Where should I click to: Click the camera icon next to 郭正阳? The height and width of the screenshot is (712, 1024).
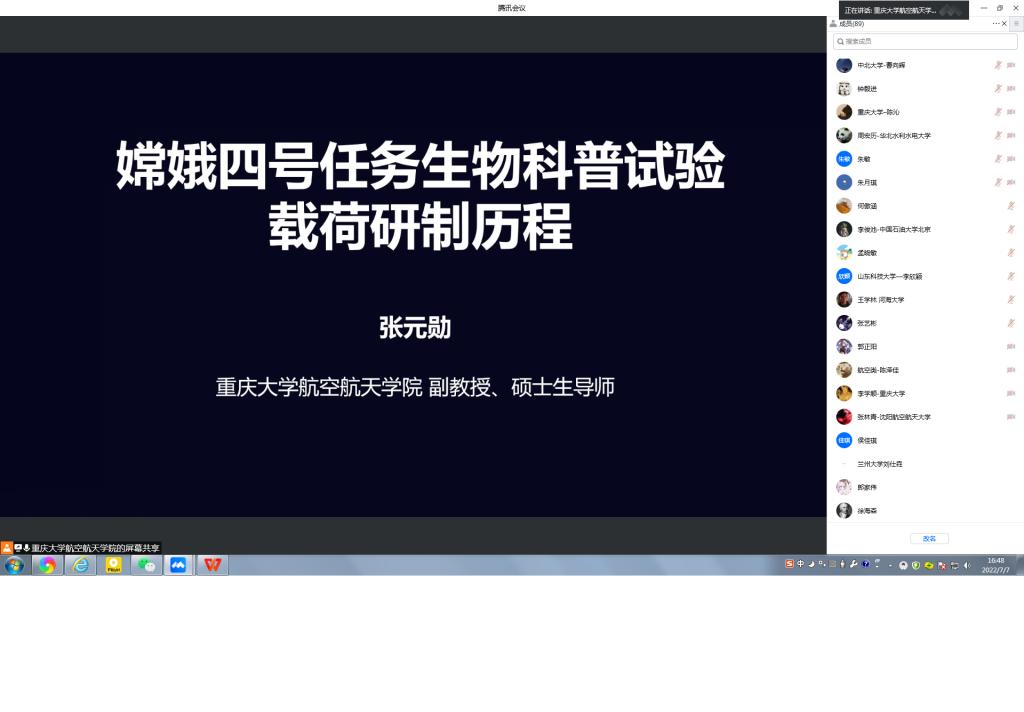1011,347
